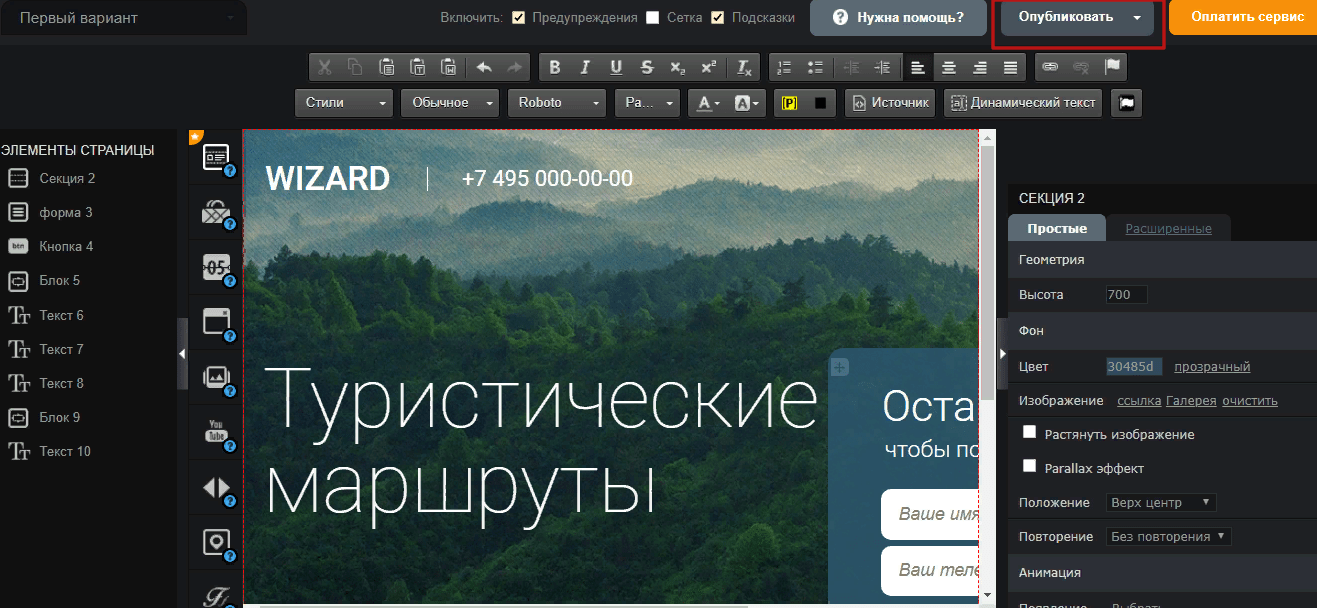
Task: Click the очистить image link
Action: coord(1250,401)
